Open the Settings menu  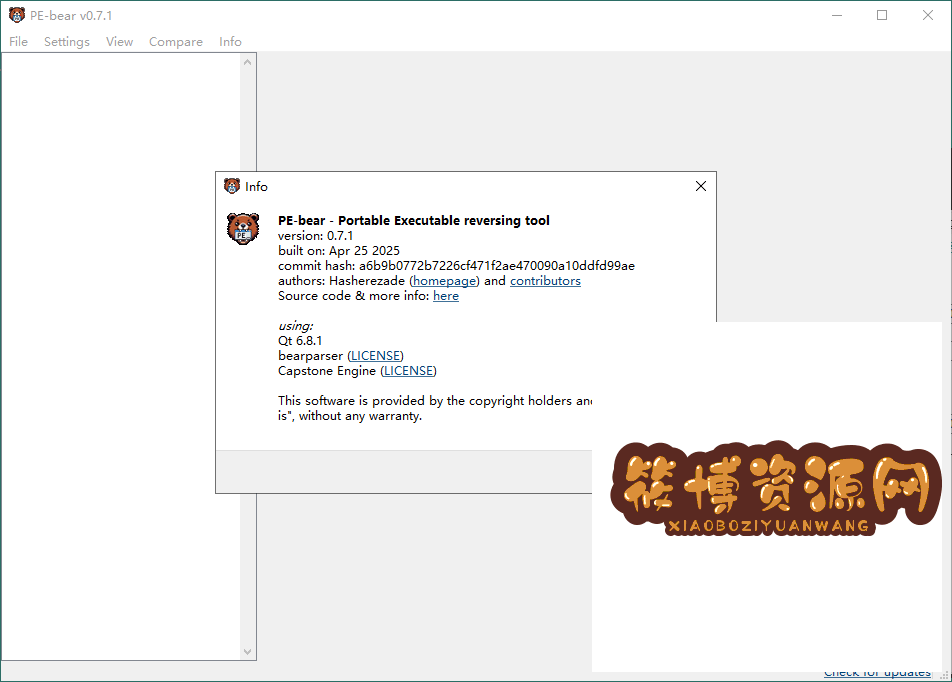click(x=67, y=41)
